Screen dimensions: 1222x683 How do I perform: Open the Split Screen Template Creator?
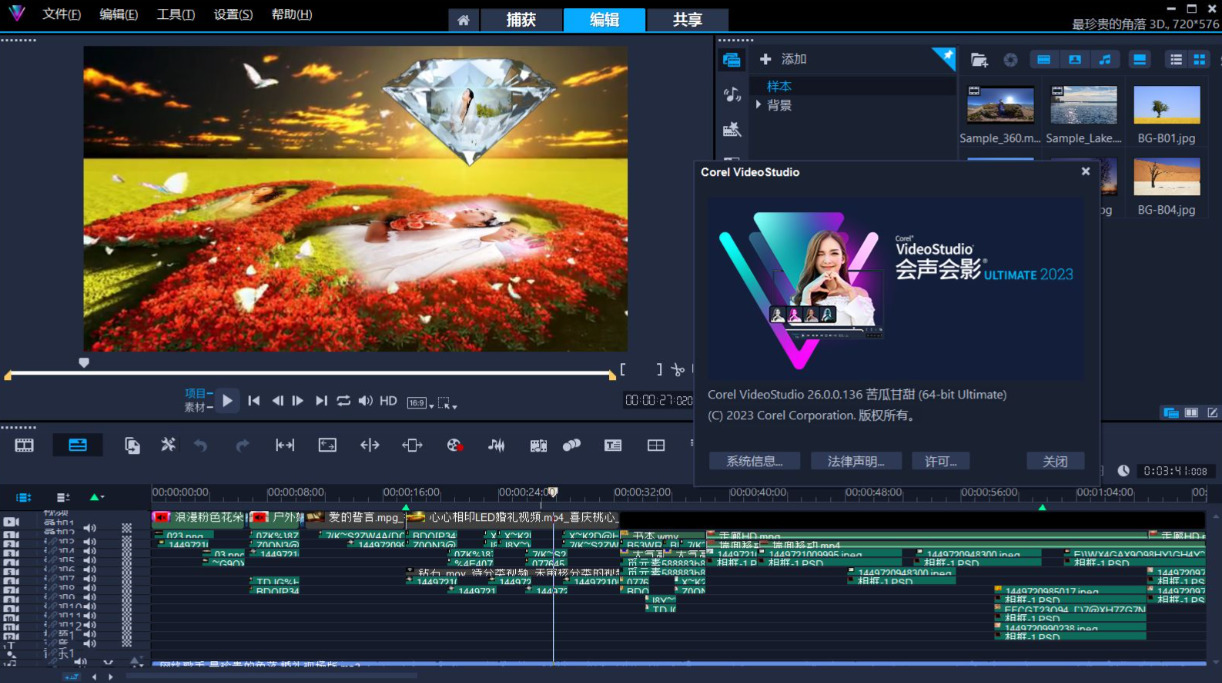click(x=656, y=446)
